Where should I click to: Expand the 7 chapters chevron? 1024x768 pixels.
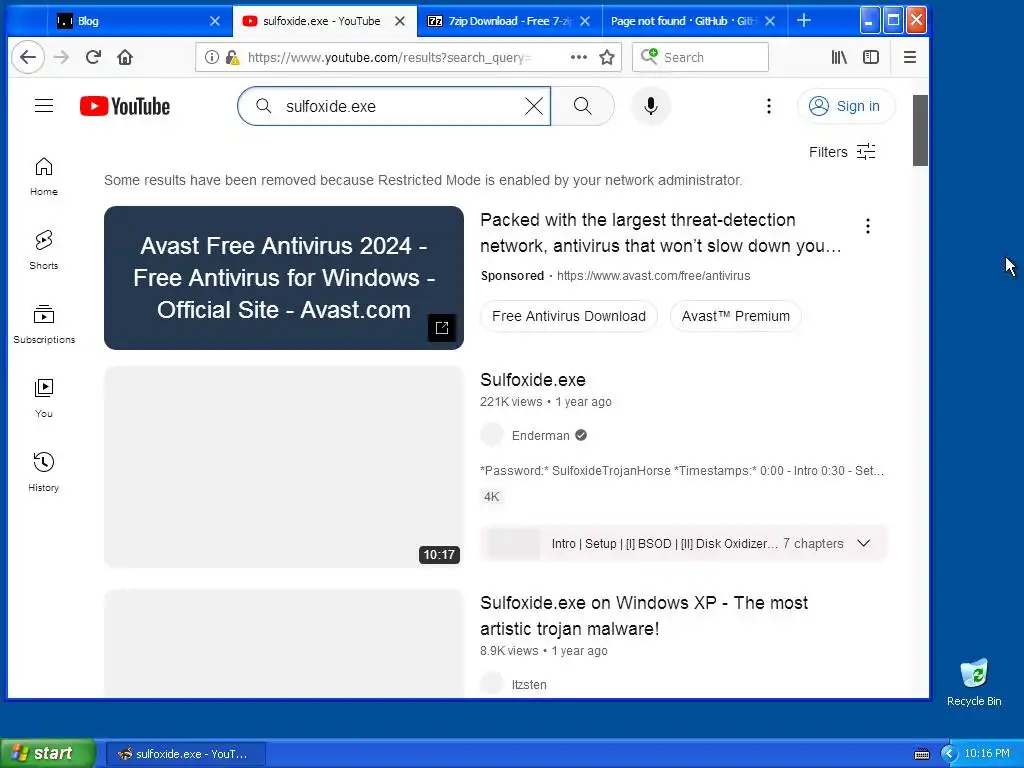tap(863, 543)
